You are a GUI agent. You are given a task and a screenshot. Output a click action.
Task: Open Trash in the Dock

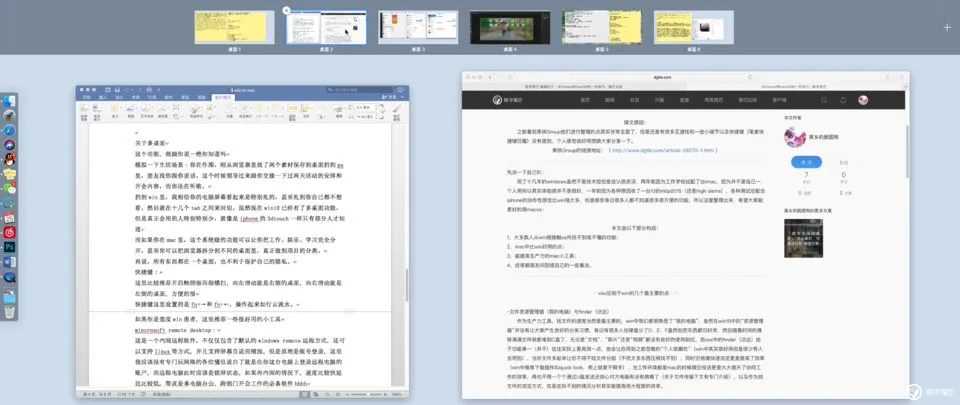(x=9, y=311)
